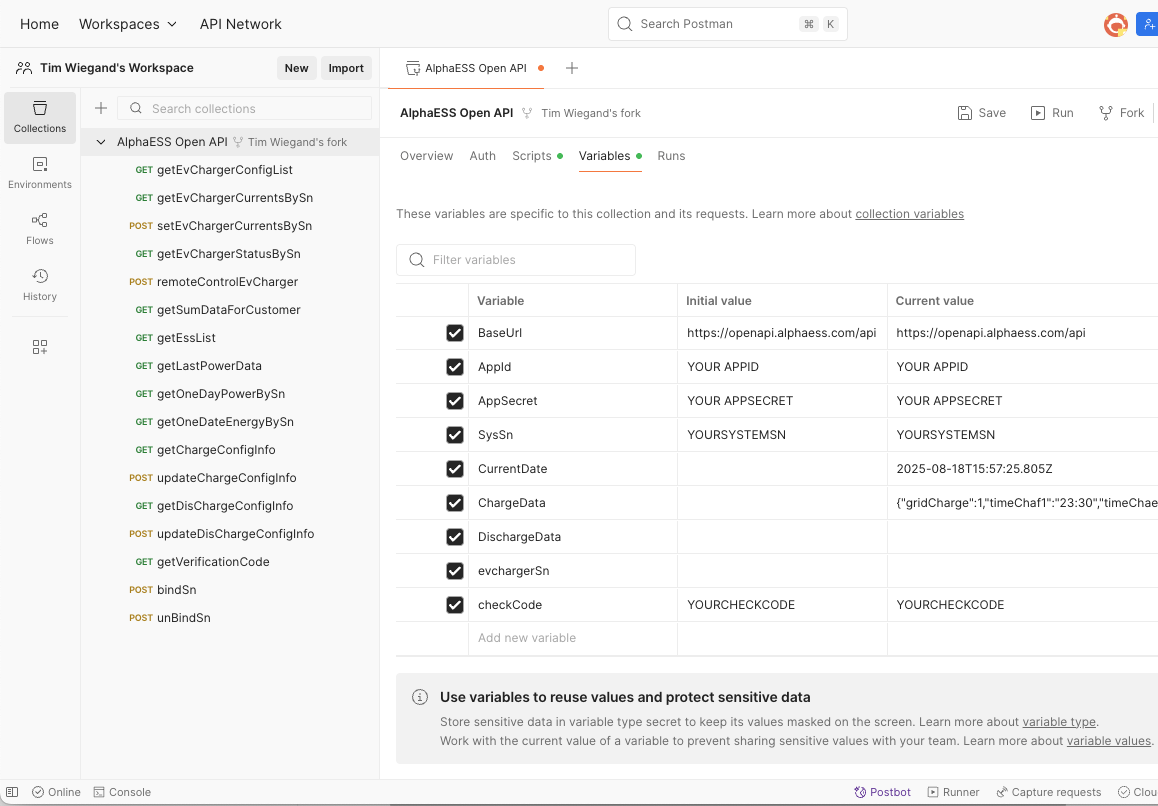The height and width of the screenshot is (806, 1158).
Task: Click the New button in workspace header
Action: 296,68
